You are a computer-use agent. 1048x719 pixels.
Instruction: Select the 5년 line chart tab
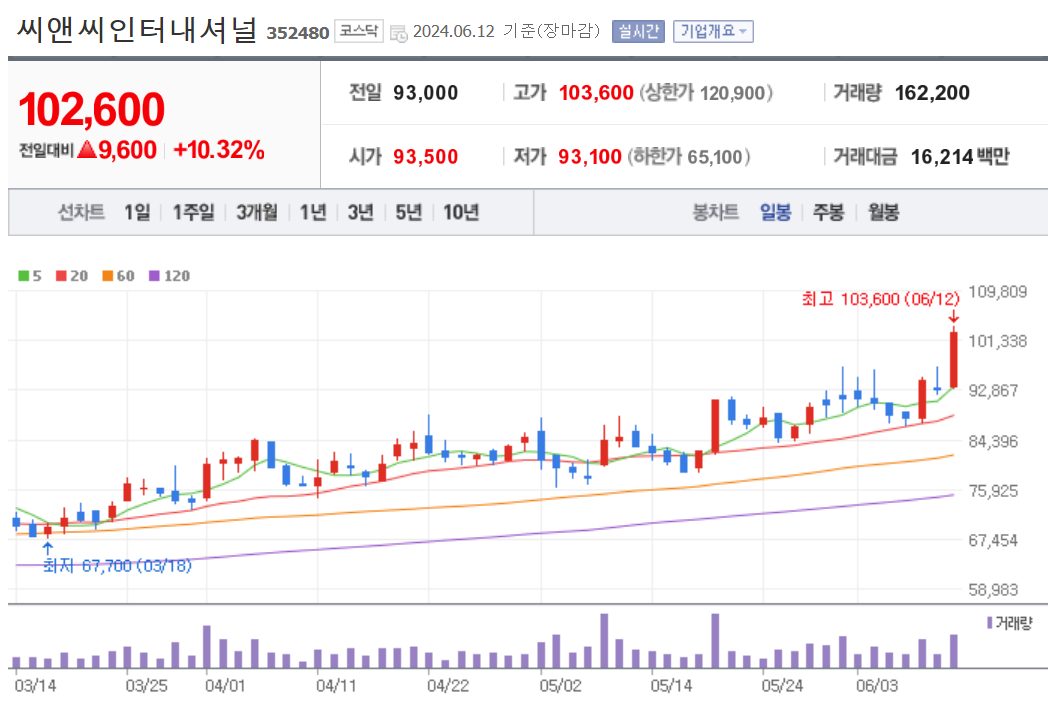[x=408, y=212]
